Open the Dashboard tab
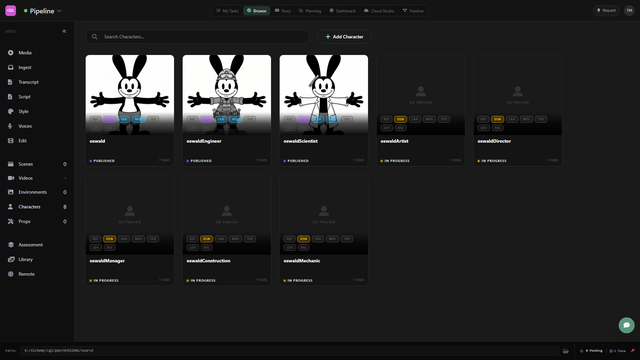This screenshot has width=640, height=360. tap(342, 11)
